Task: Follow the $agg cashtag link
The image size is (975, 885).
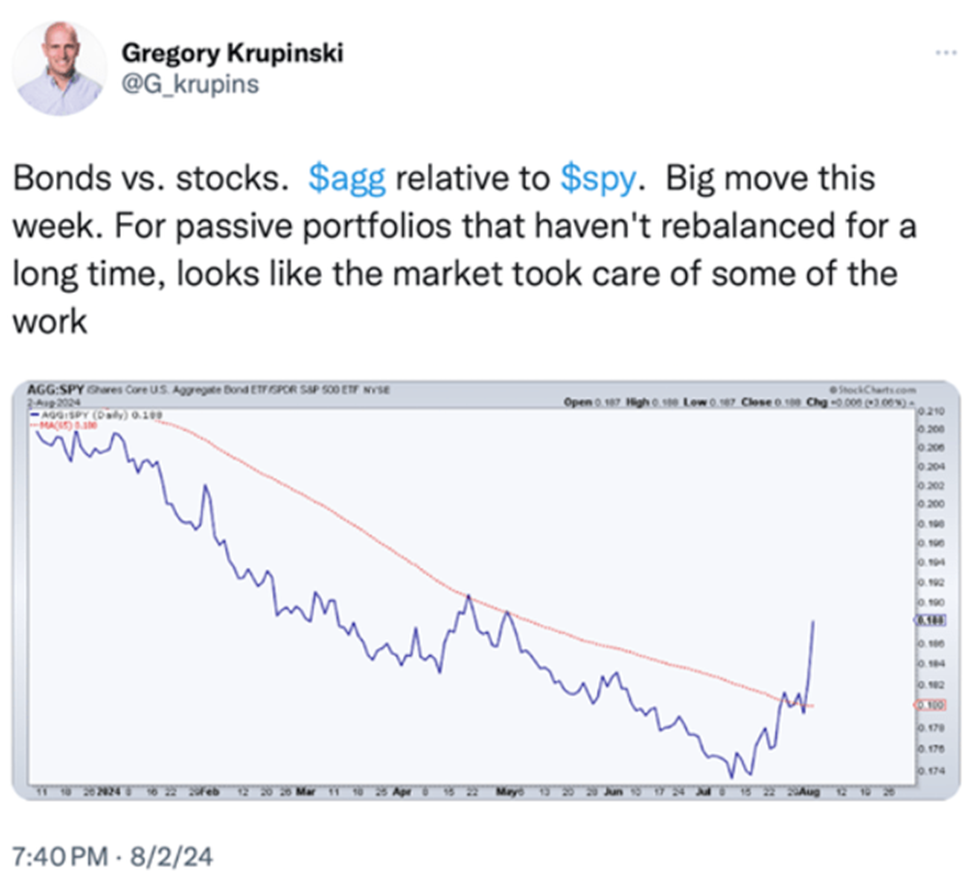Action: tap(347, 178)
